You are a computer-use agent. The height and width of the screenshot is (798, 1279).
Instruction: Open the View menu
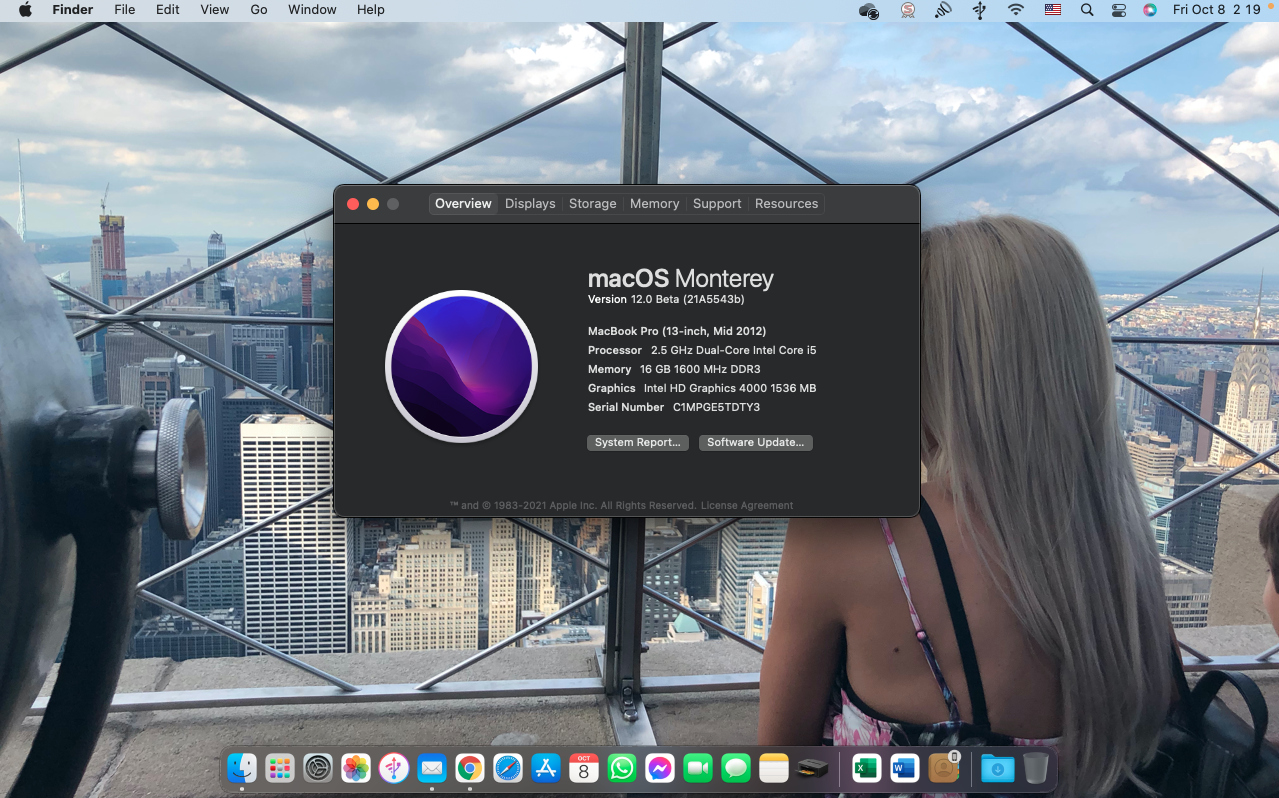(x=215, y=10)
